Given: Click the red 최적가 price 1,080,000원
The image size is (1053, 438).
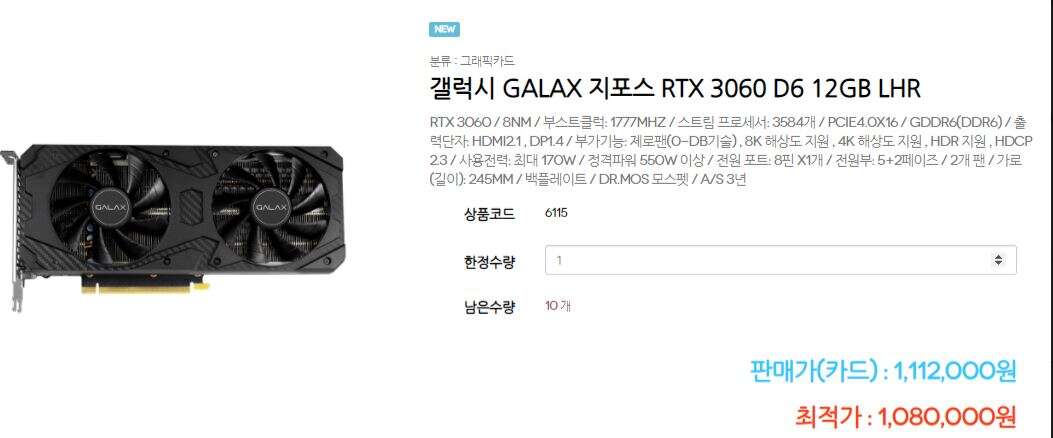Looking at the screenshot, I should (905, 417).
